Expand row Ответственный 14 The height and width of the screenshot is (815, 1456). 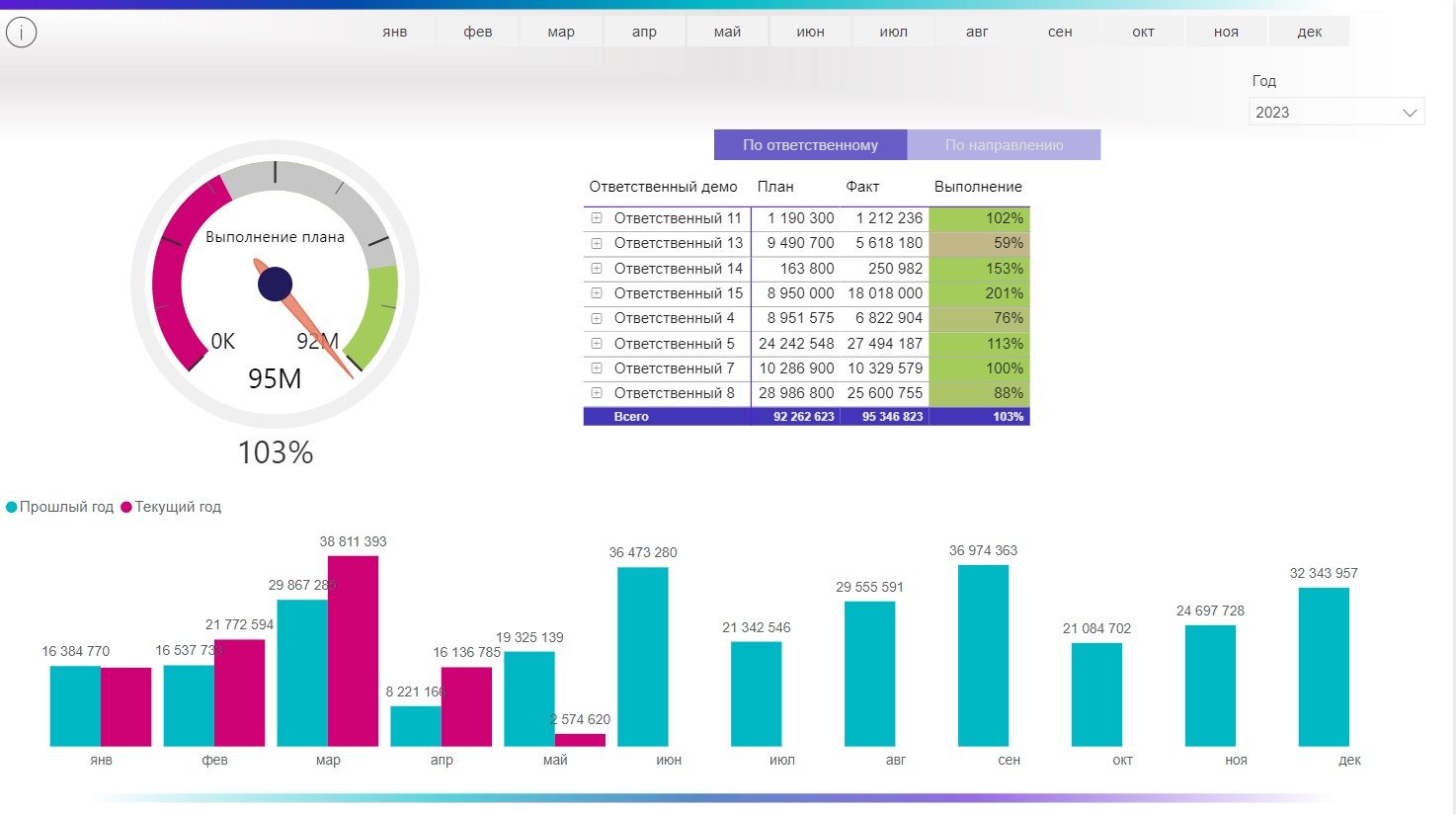coord(597,269)
